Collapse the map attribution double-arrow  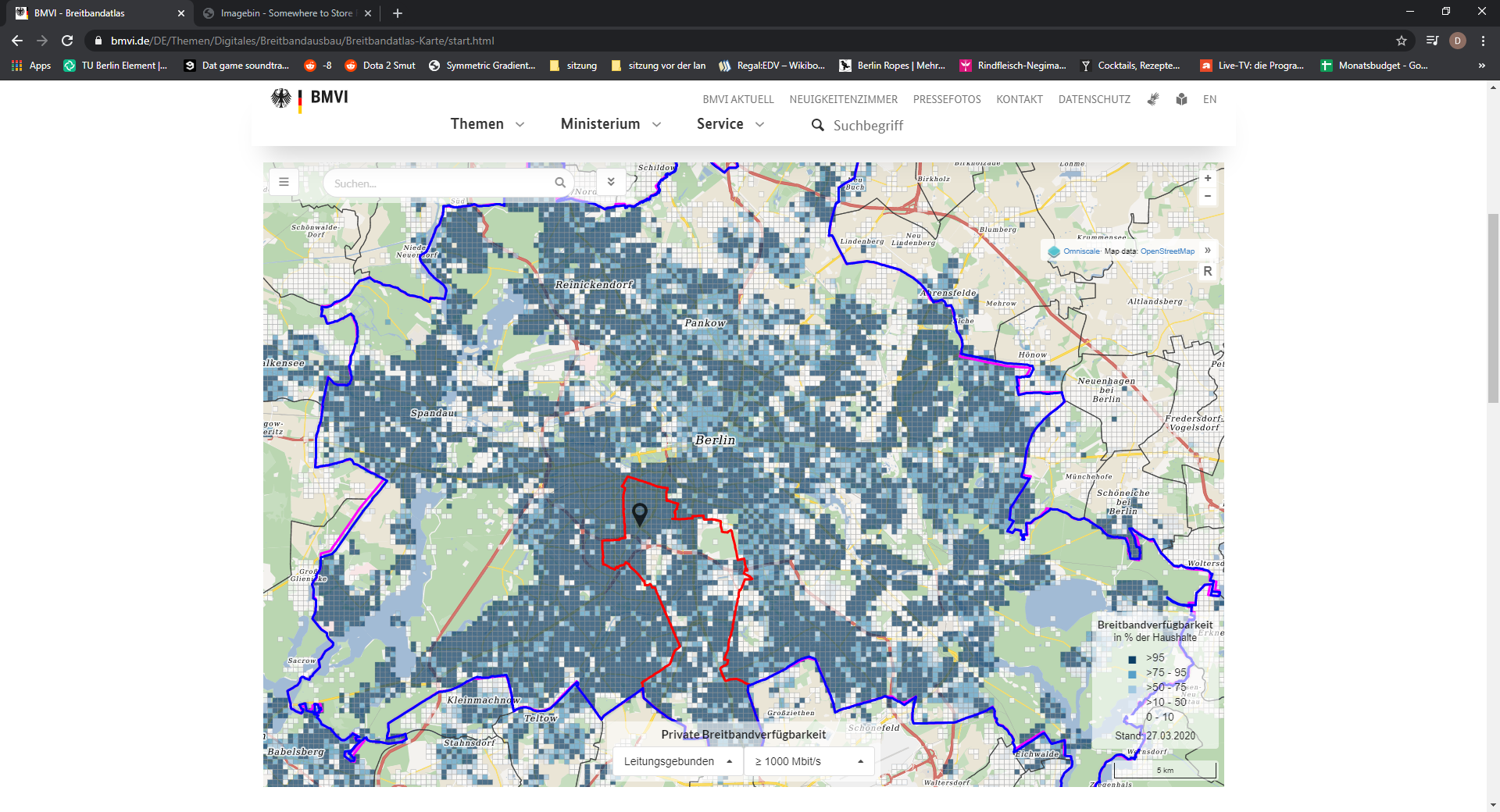tap(1208, 251)
